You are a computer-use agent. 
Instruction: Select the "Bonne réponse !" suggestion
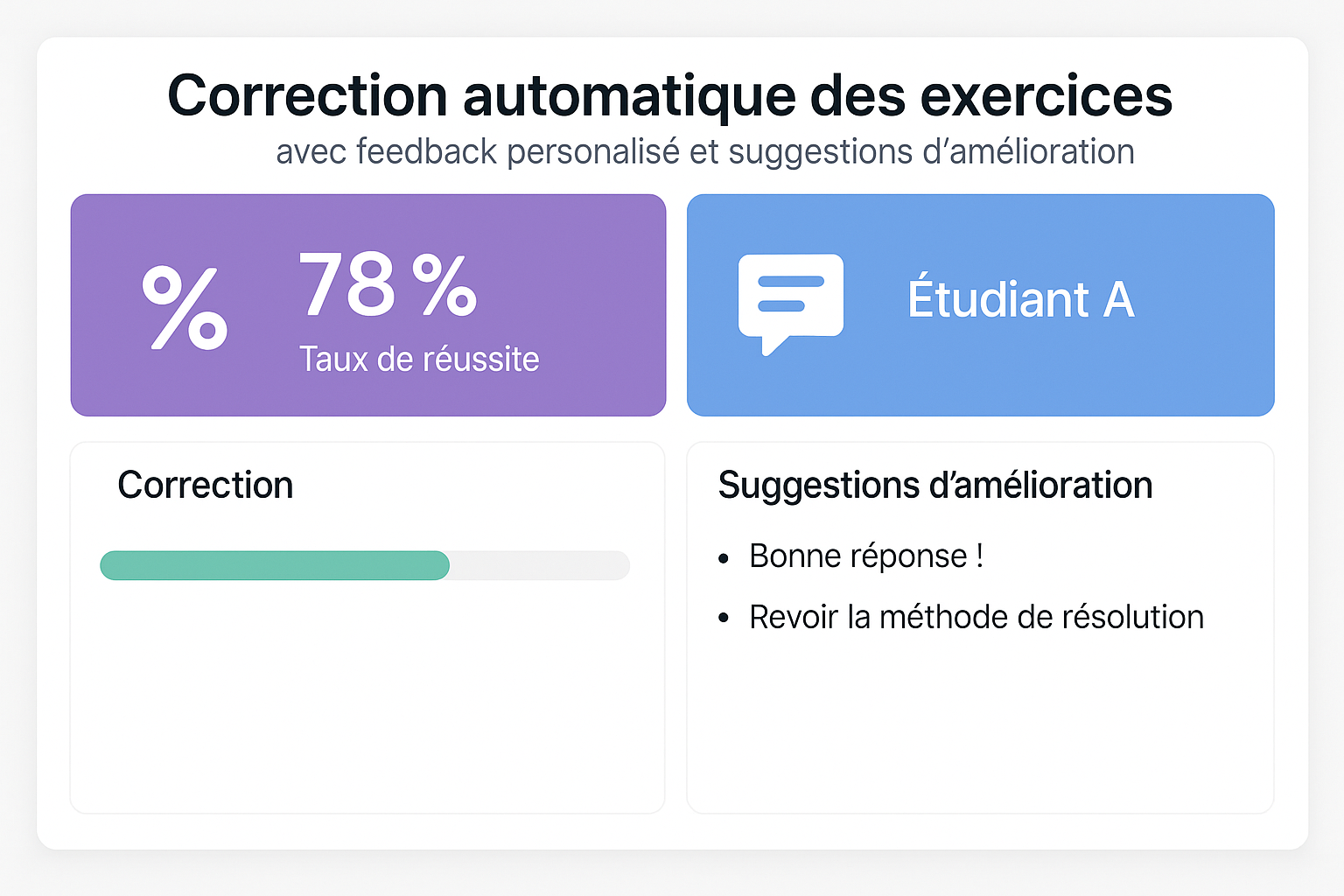[x=866, y=556]
